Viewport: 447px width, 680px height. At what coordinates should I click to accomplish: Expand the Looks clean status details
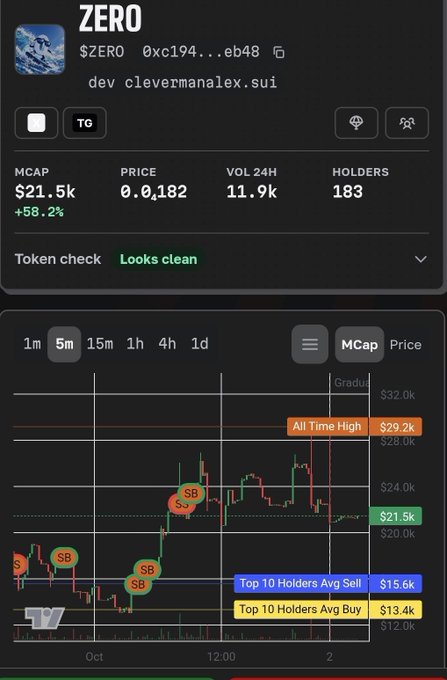click(x=158, y=259)
